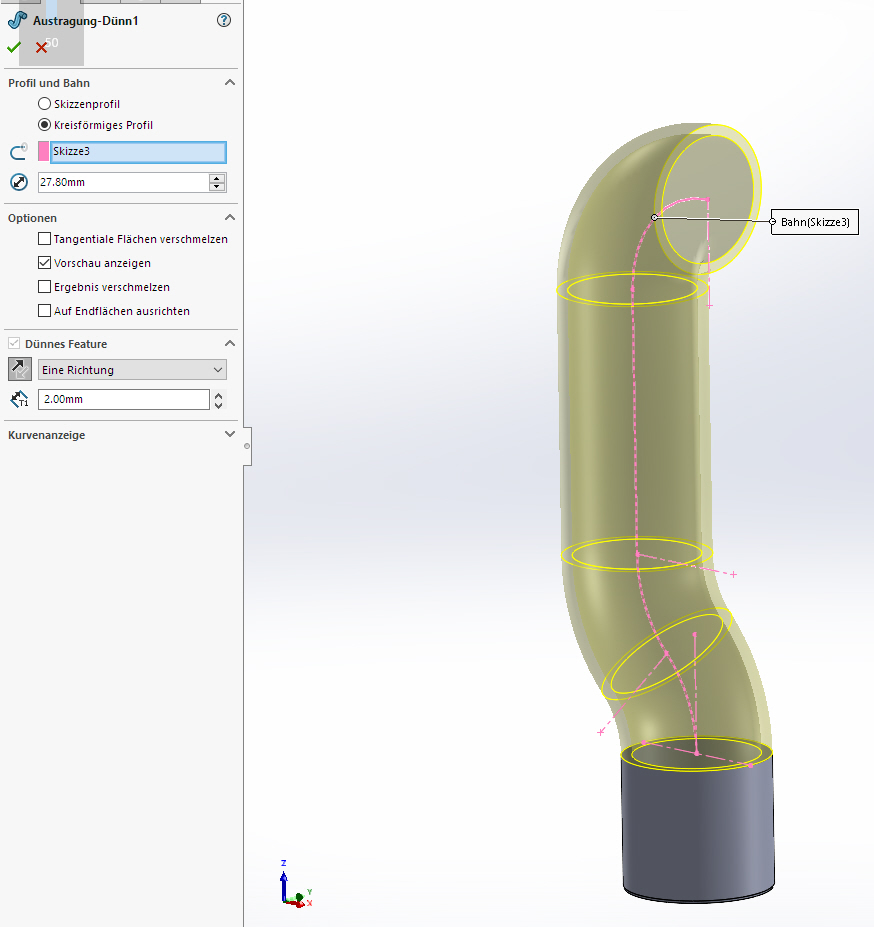
Task: Click the coordinate axis triad in the viewport
Action: tap(294, 885)
